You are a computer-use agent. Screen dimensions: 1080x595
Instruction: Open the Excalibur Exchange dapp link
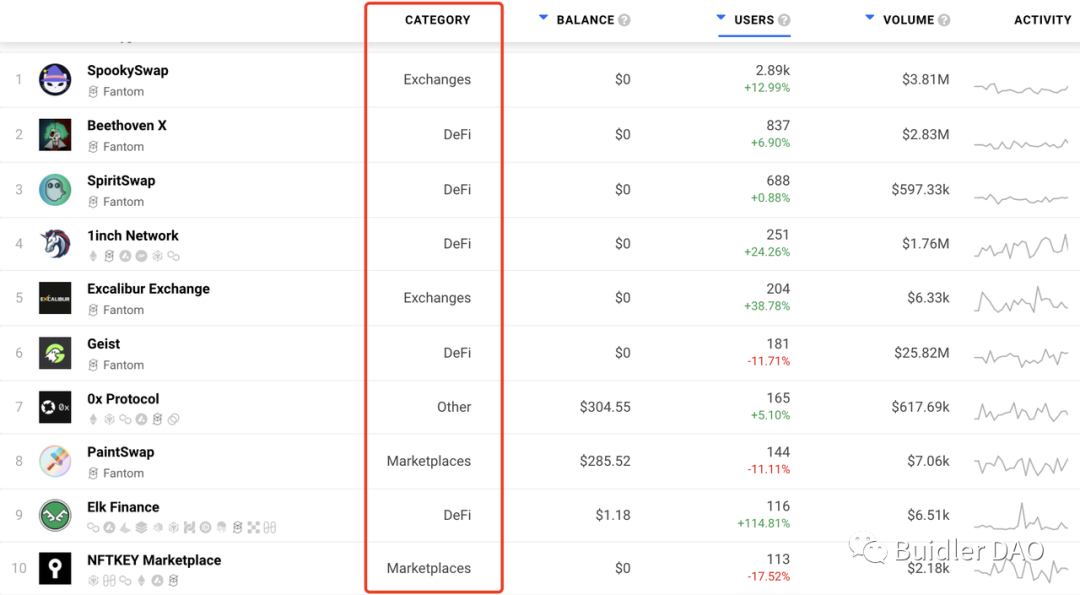click(148, 289)
